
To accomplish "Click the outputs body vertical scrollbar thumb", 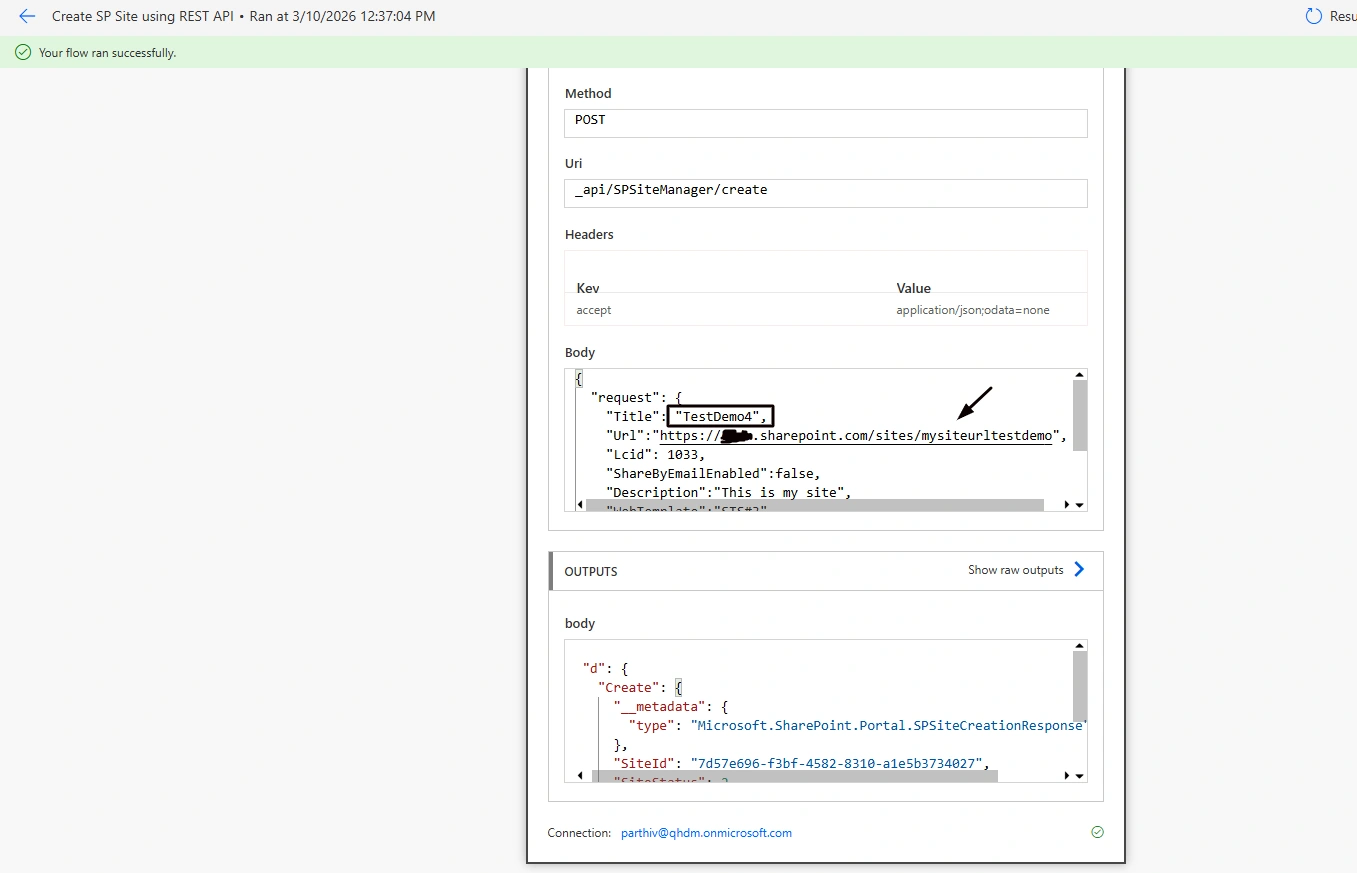I will 1079,686.
